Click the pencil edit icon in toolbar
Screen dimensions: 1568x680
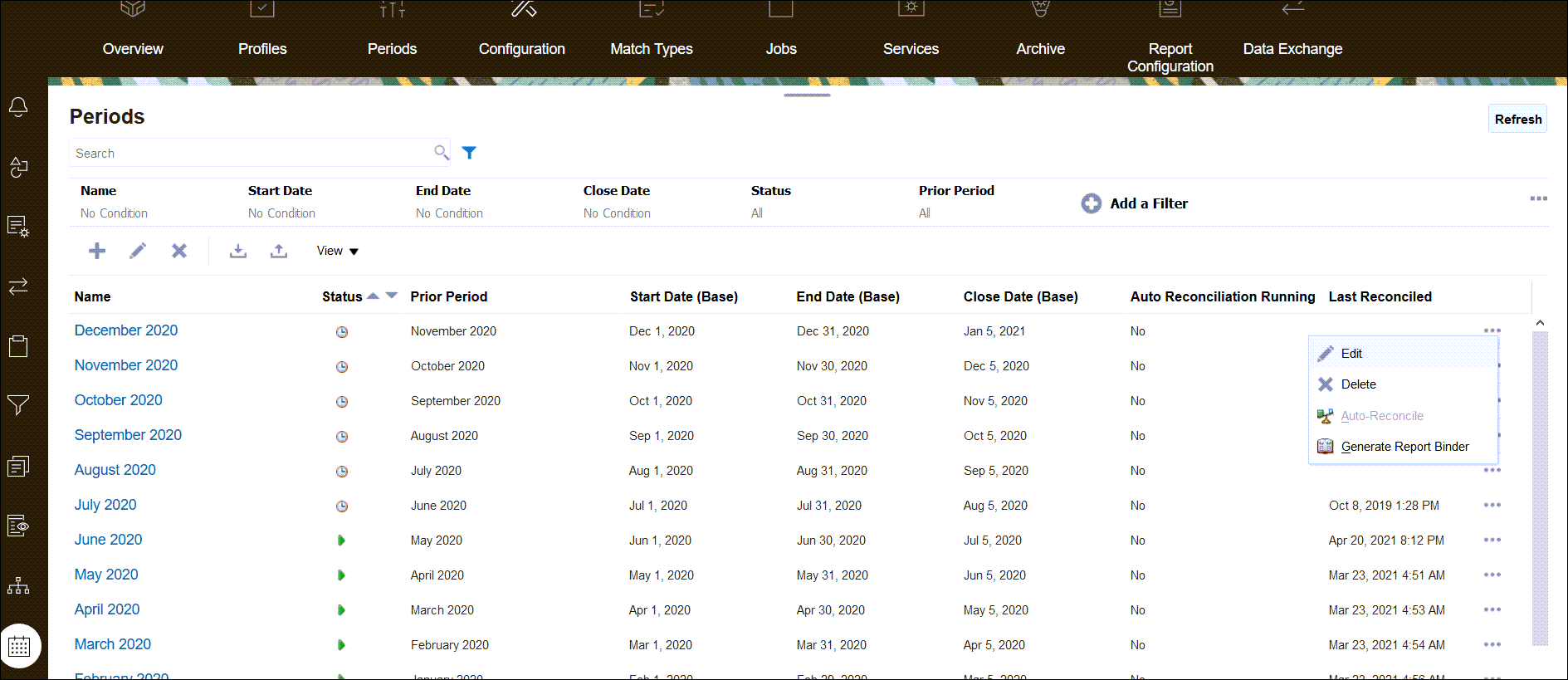point(138,251)
